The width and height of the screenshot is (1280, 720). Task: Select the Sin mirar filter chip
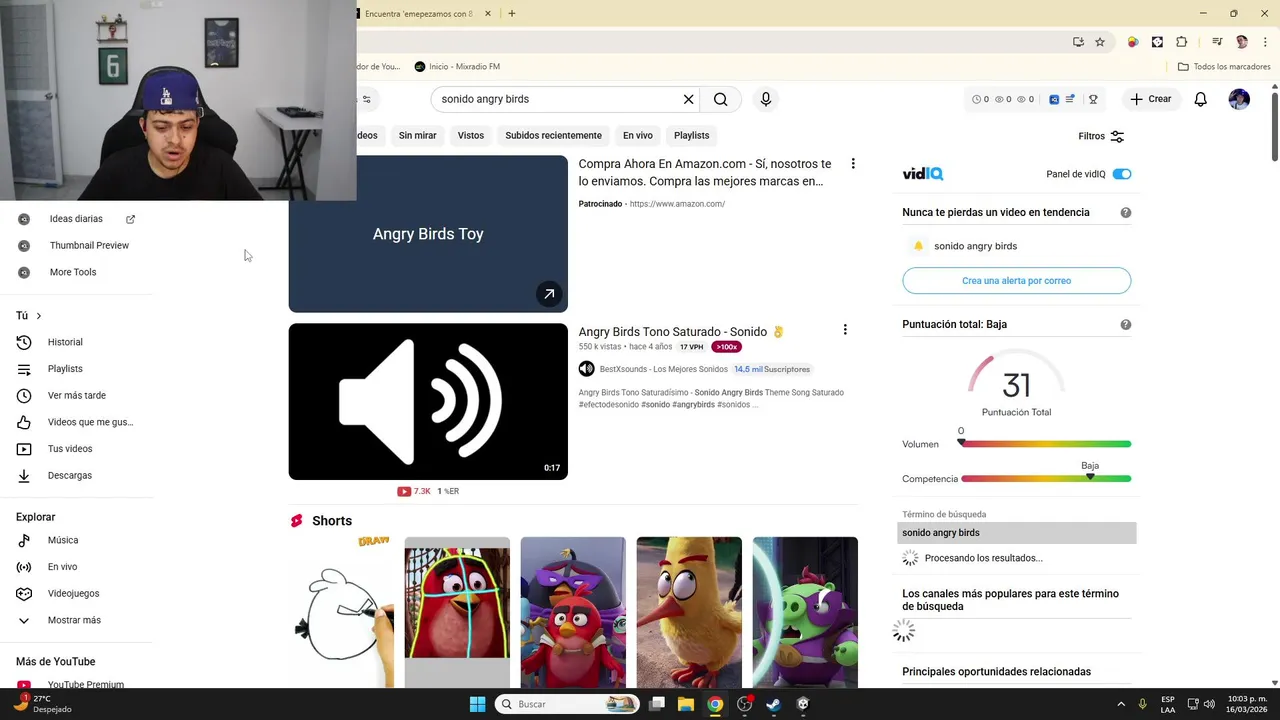(417, 135)
